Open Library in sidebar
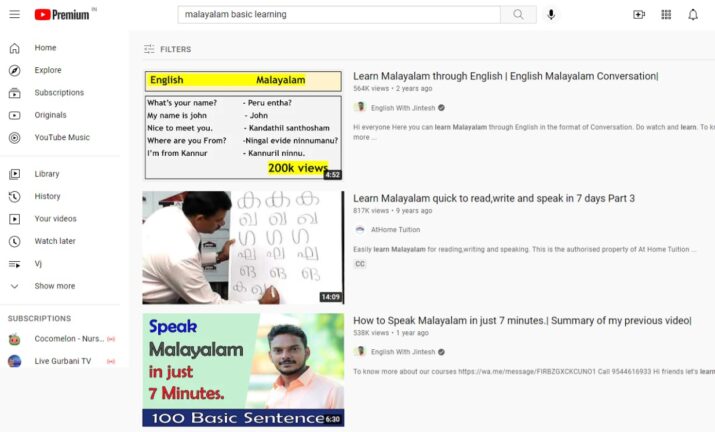The width and height of the screenshot is (715, 432). (x=47, y=174)
